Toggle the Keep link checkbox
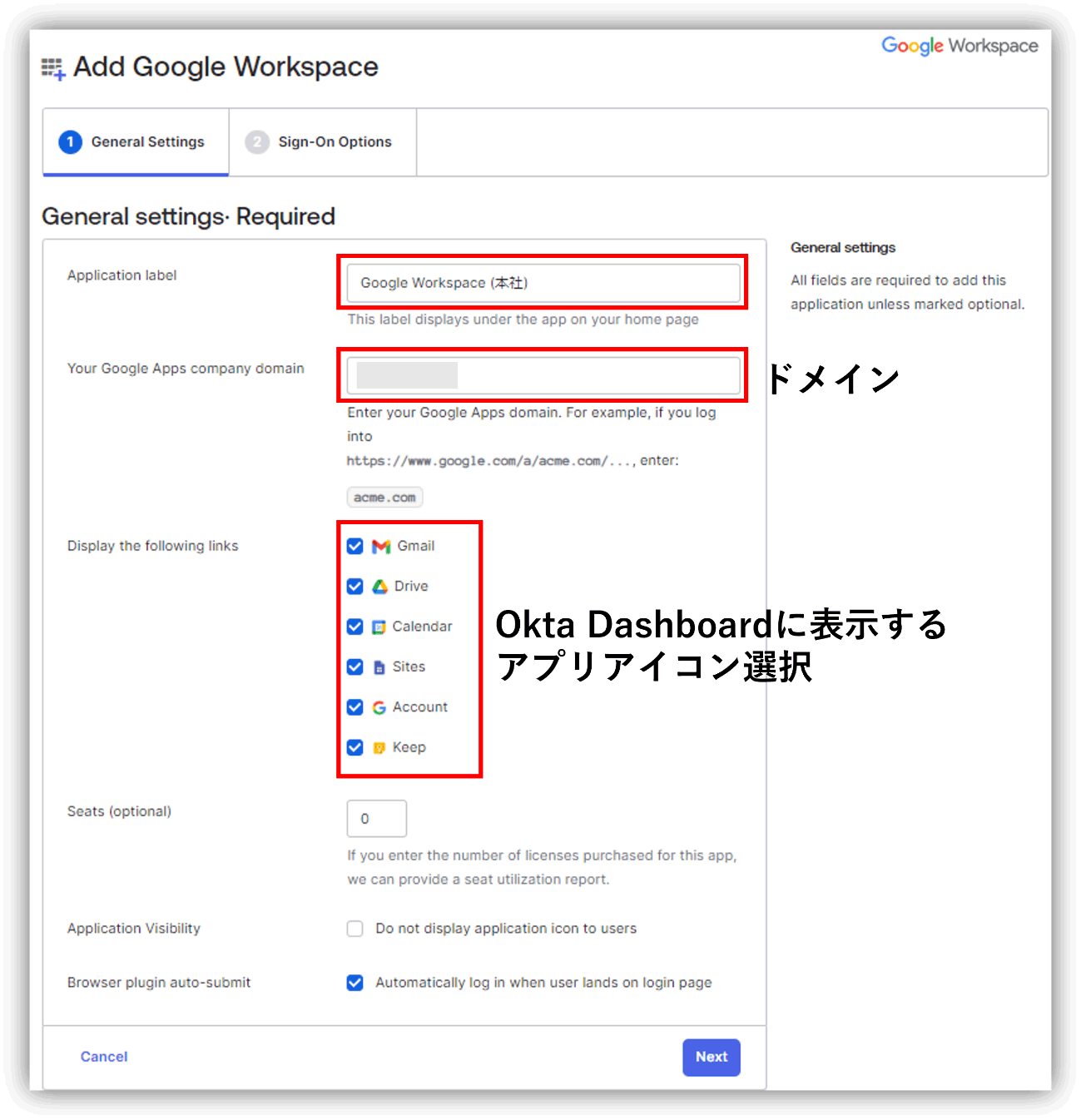Image resolution: width=1081 pixels, height=1120 pixels. click(355, 747)
